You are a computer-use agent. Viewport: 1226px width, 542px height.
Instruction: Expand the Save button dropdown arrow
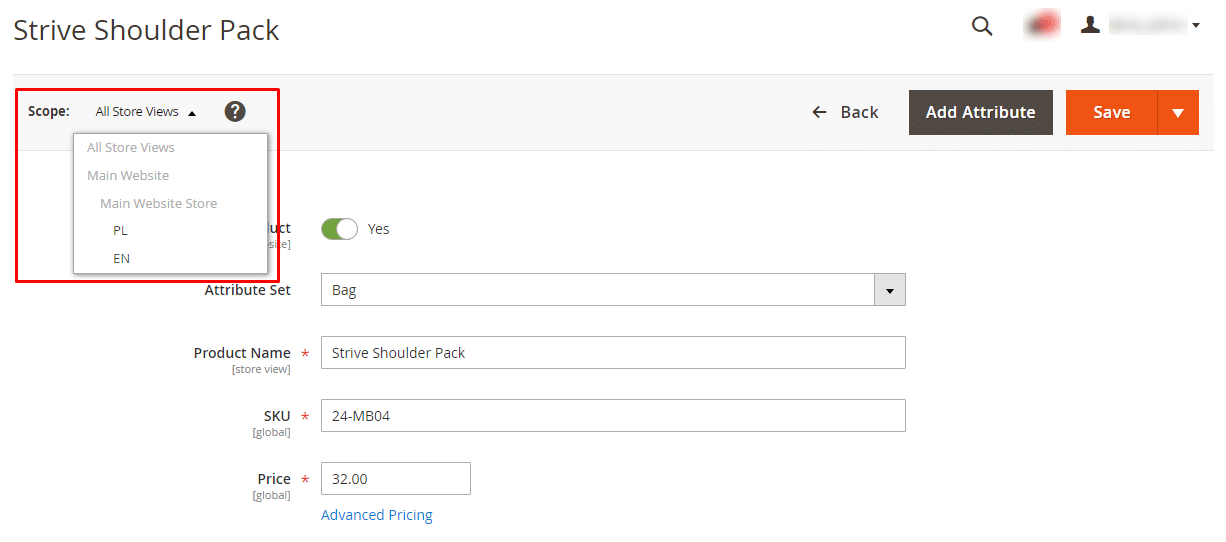(x=1178, y=113)
